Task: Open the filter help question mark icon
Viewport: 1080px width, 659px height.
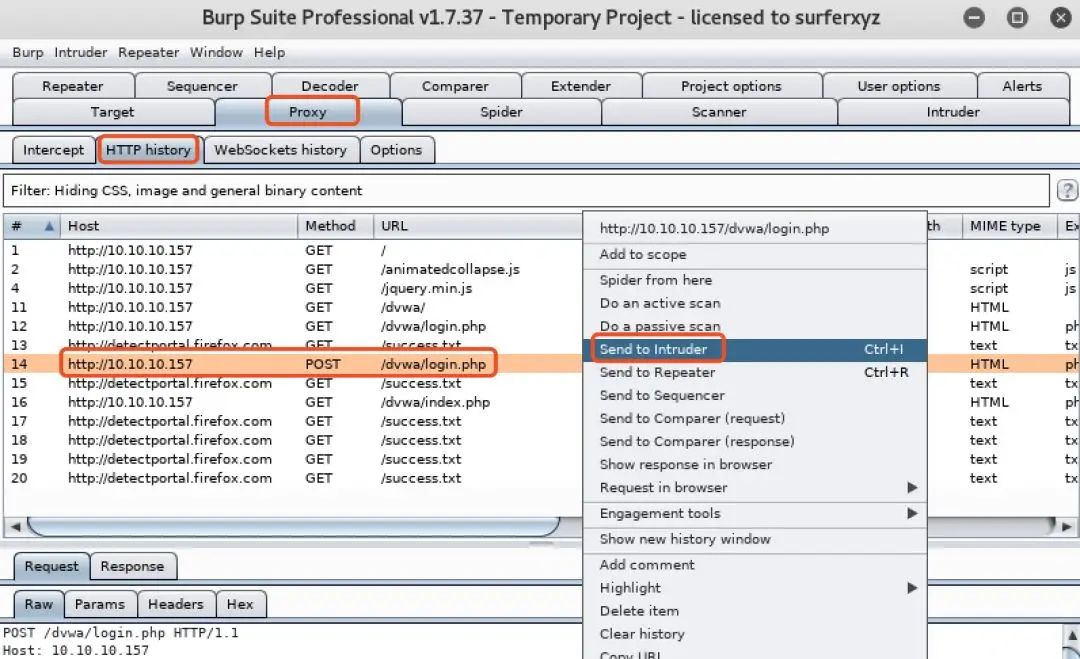Action: (1067, 190)
